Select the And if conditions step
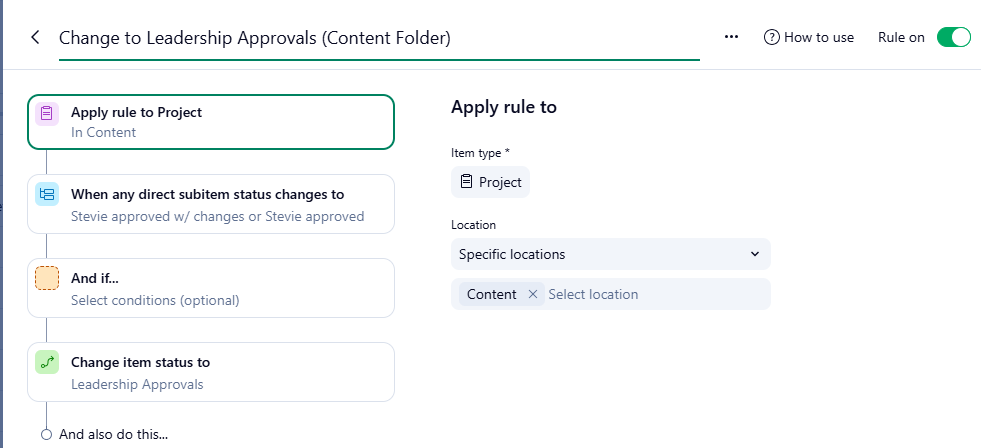Viewport: 981px width, 448px height. (x=210, y=288)
